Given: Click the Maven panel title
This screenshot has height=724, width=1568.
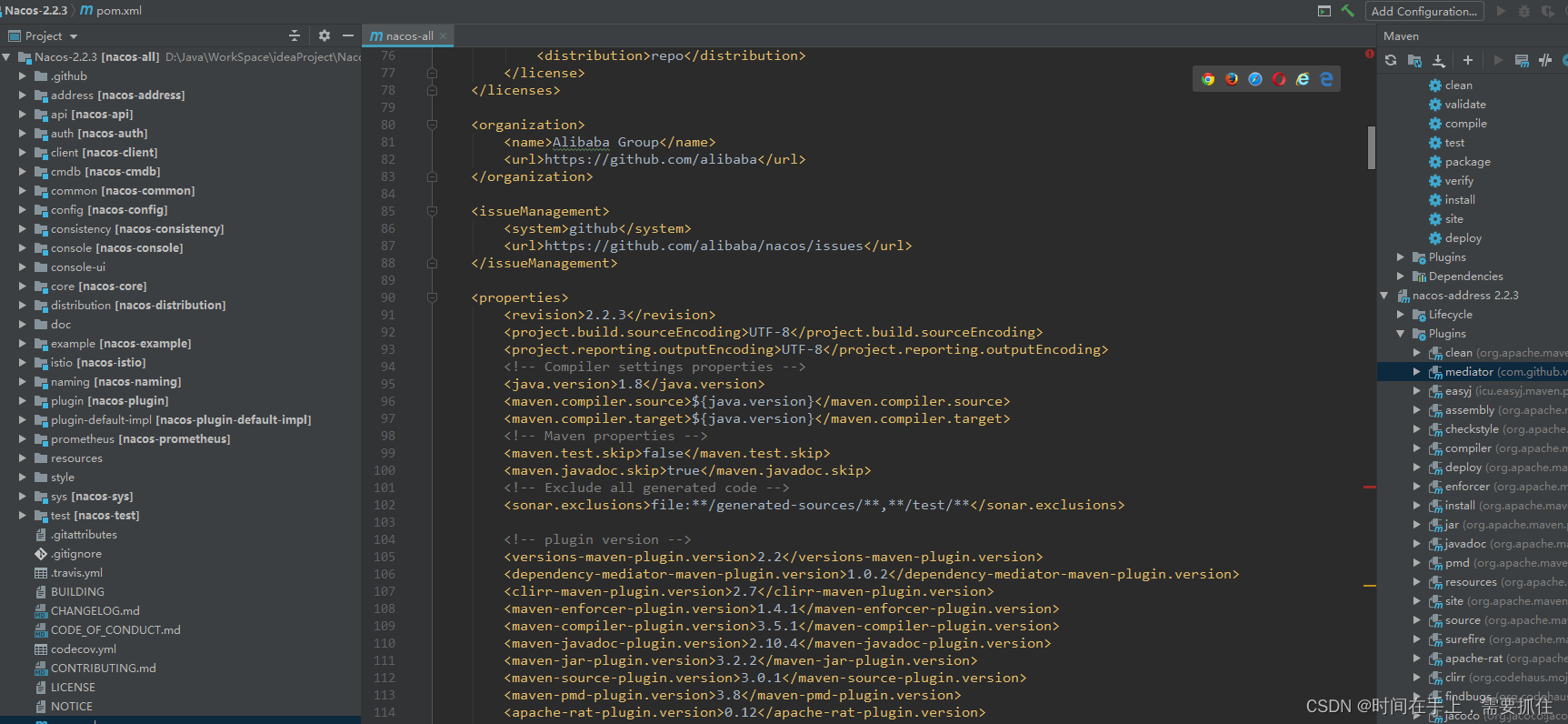Looking at the screenshot, I should pos(1401,35).
